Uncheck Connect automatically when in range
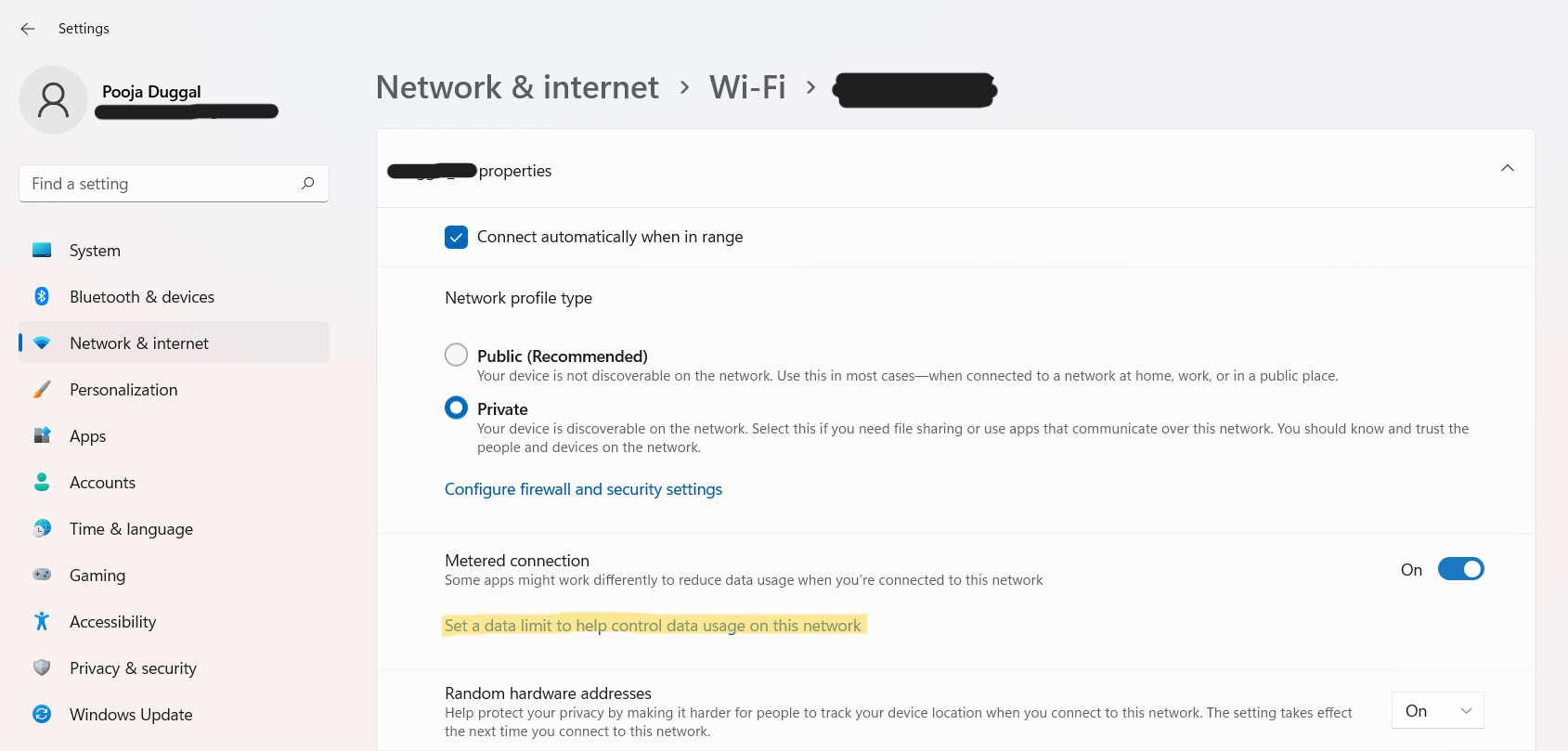The width and height of the screenshot is (1568, 751). (x=456, y=238)
